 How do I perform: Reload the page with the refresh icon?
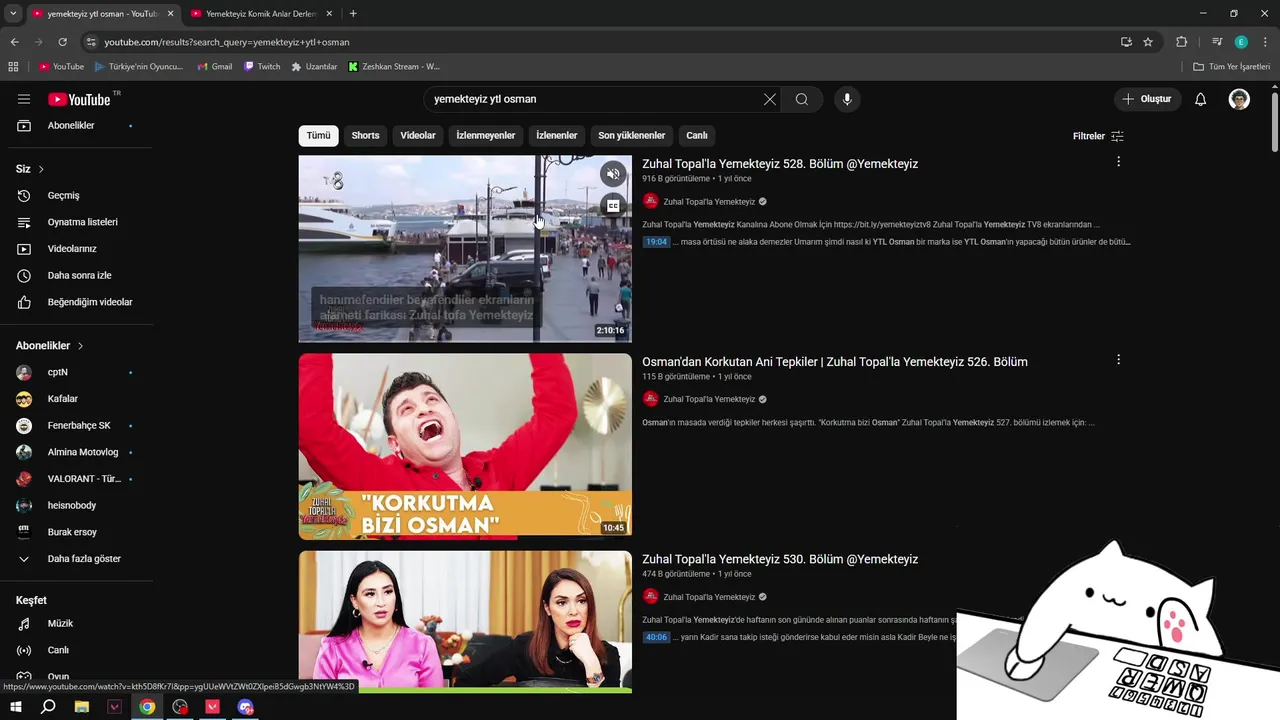coord(62,42)
